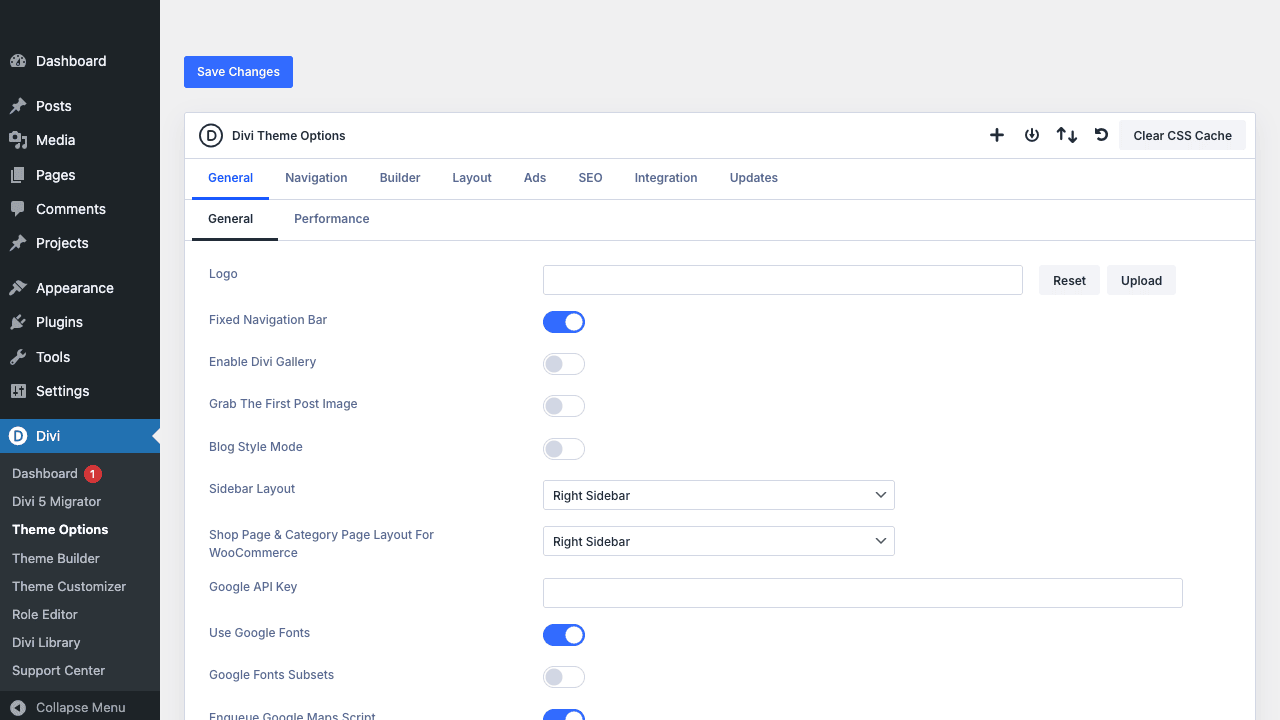The image size is (1280, 720).
Task: Click the Settings sliders icon
Action: point(18,391)
